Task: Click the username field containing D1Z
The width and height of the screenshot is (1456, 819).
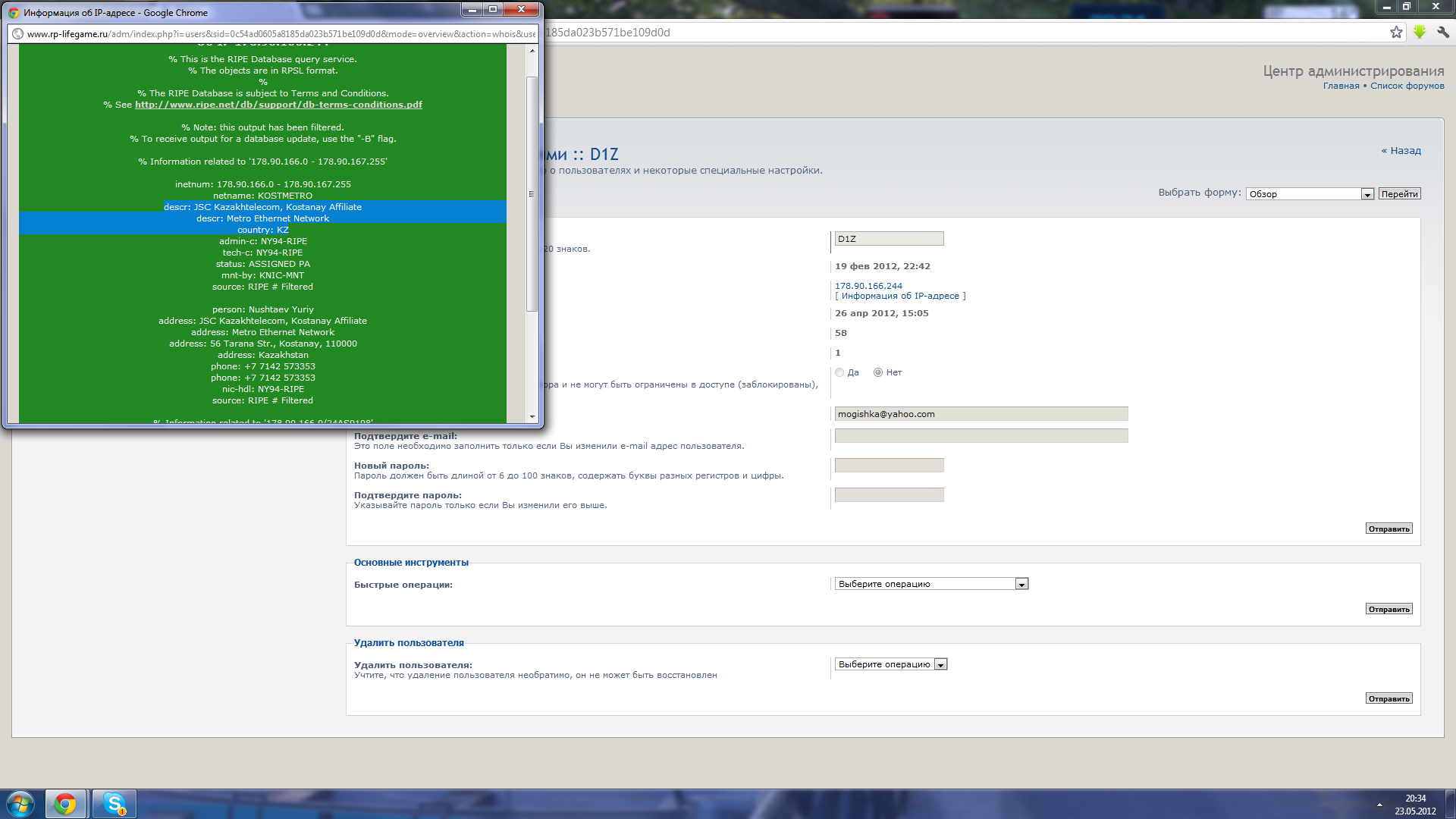Action: 889,239
